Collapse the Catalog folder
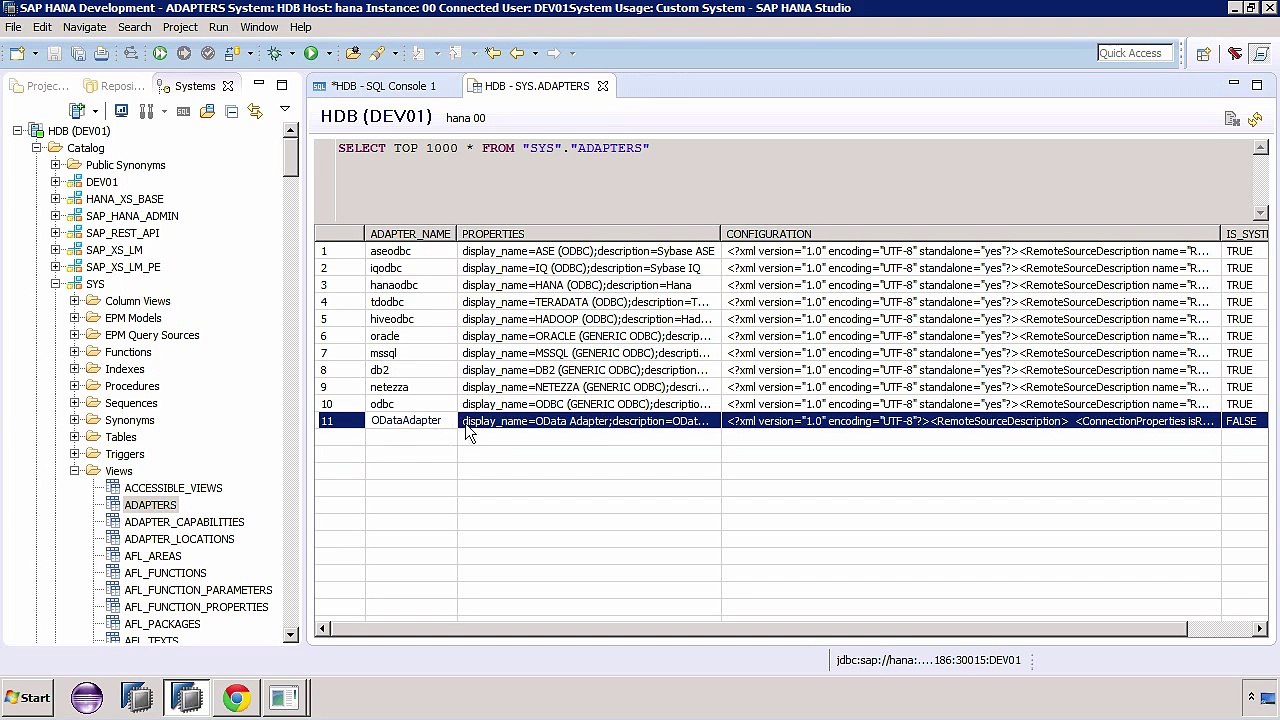The image size is (1280, 720). (x=37, y=148)
